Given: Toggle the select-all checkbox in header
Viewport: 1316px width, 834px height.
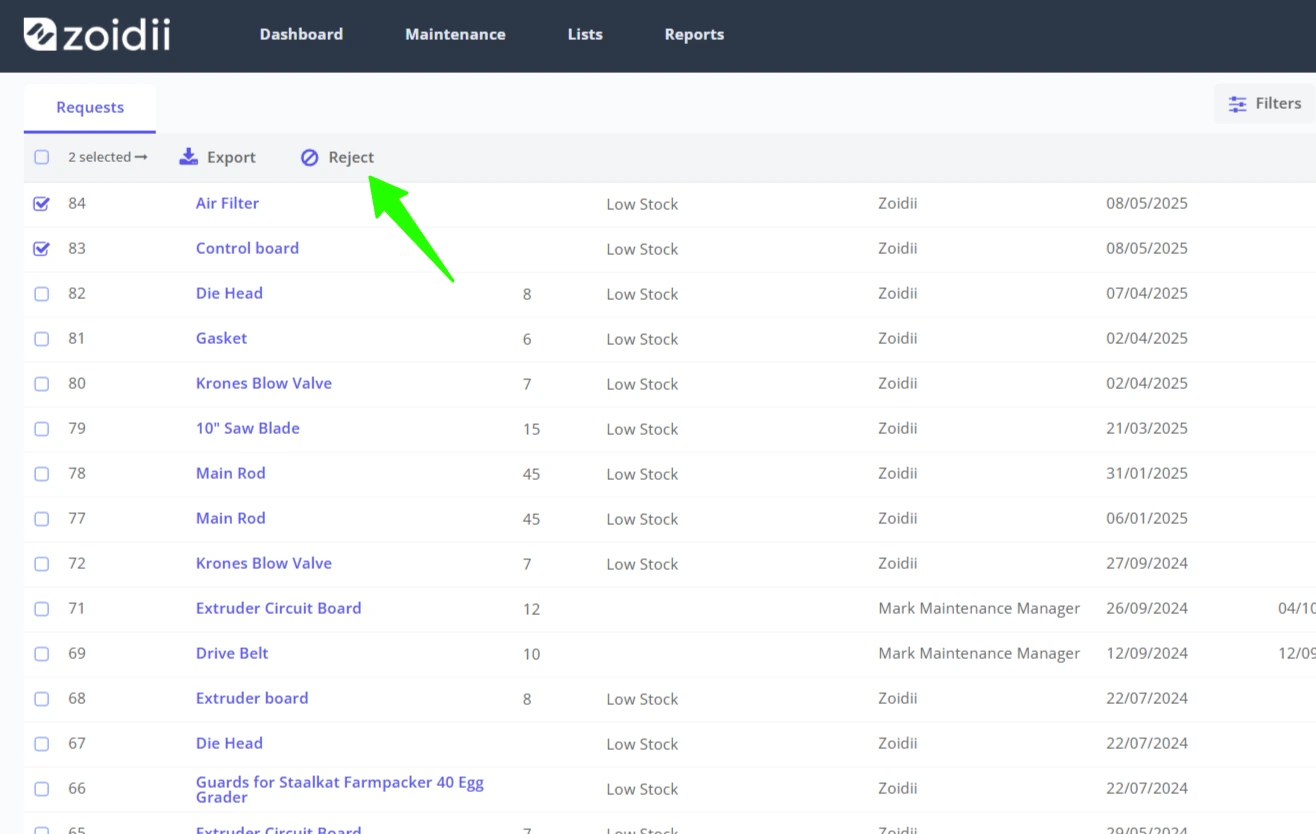Looking at the screenshot, I should 41,157.
